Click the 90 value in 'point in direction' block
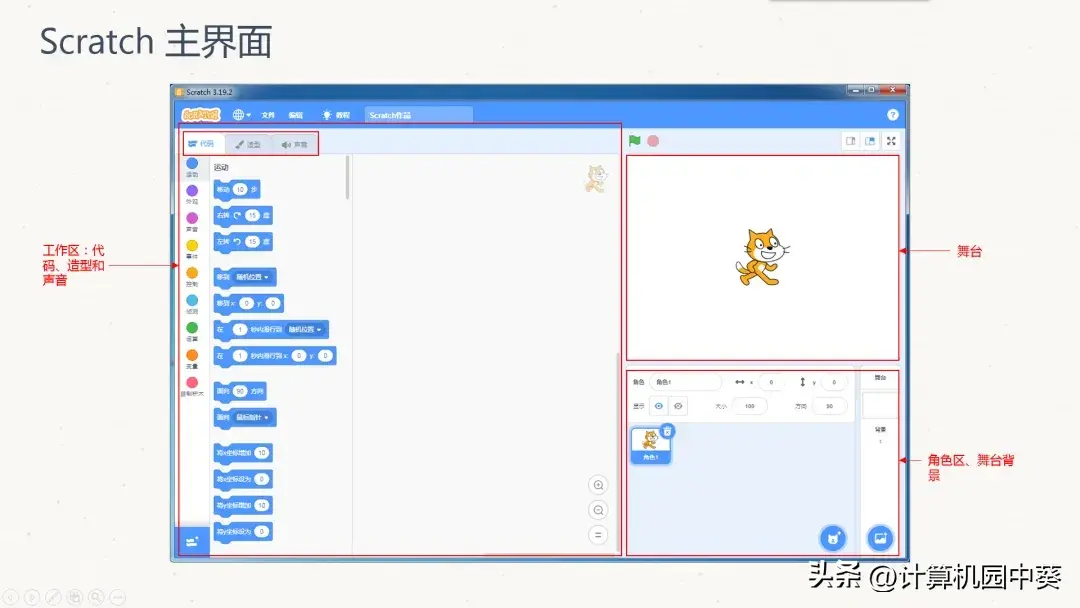Viewport: 1080px width, 608px height. point(240,391)
